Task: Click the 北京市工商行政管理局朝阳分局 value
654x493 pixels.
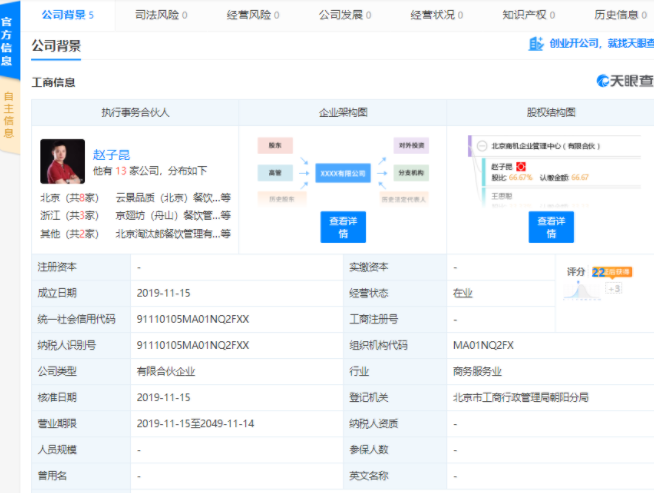Action: pyautogui.click(x=521, y=397)
